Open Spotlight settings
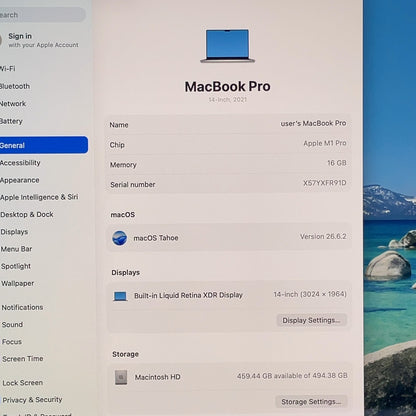 (x=16, y=266)
